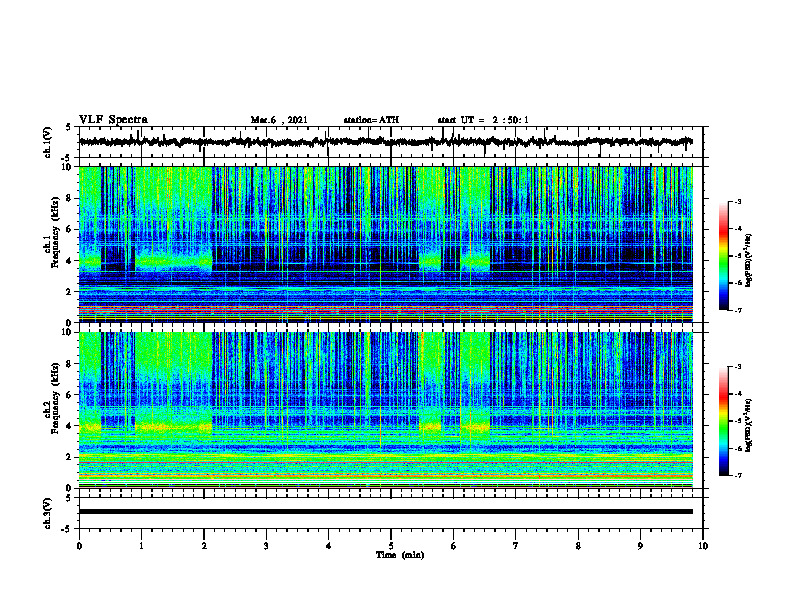Click time axis tick label "8"
Screen dimensions: 792x612
pos(578,546)
